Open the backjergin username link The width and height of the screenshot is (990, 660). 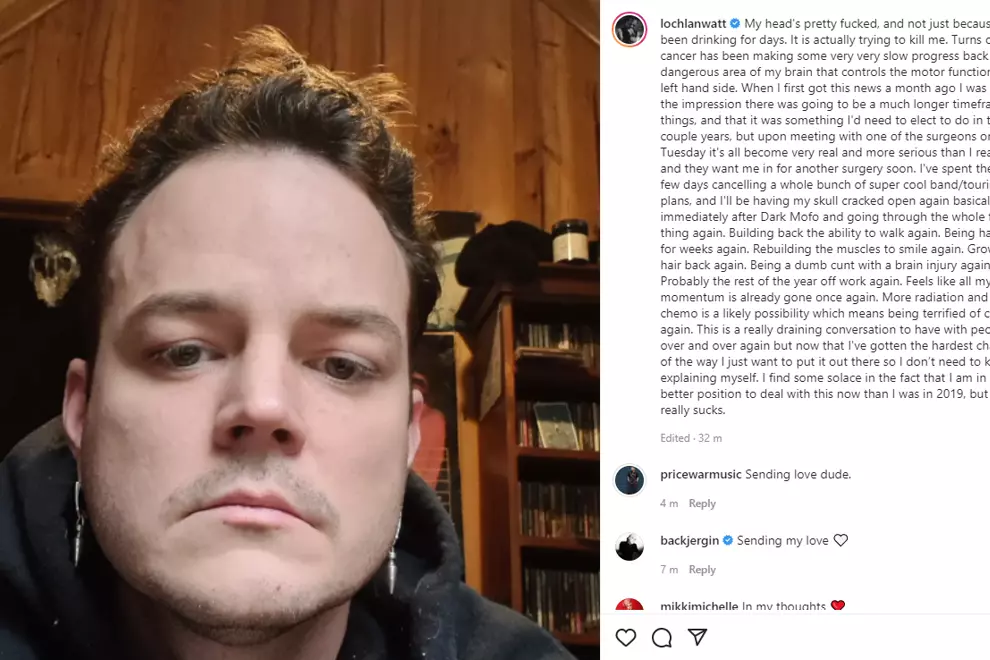(x=689, y=541)
